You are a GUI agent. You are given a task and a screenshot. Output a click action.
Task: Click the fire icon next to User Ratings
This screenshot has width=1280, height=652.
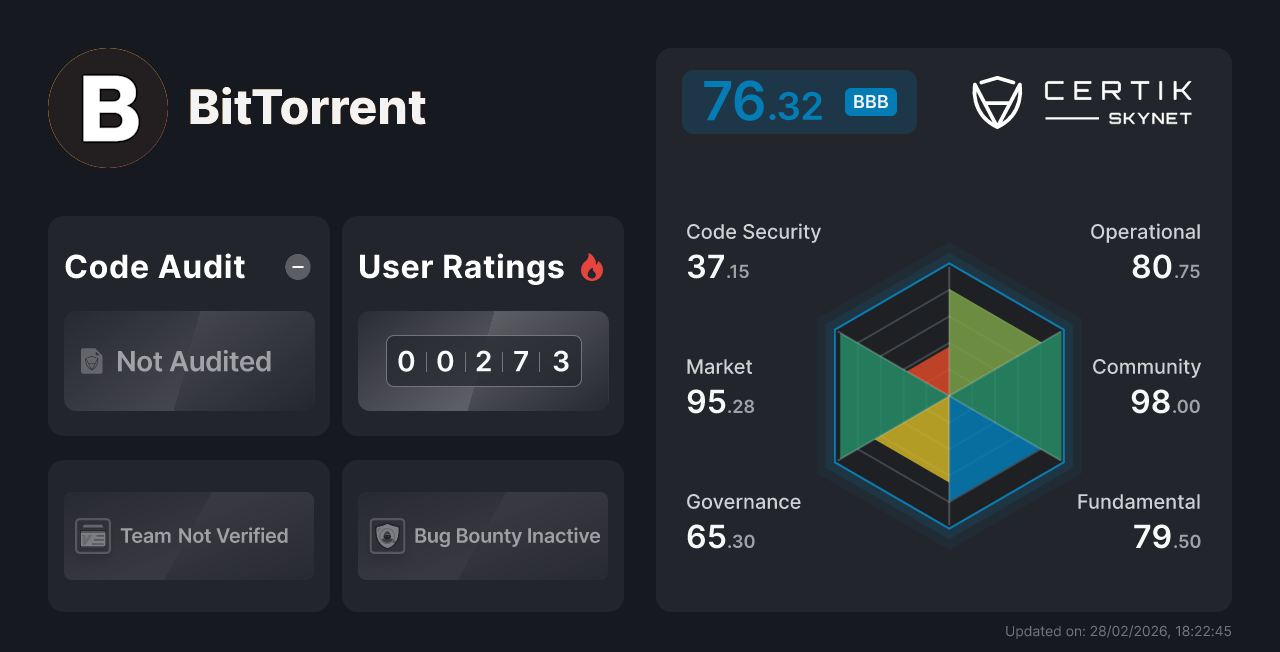pos(592,266)
